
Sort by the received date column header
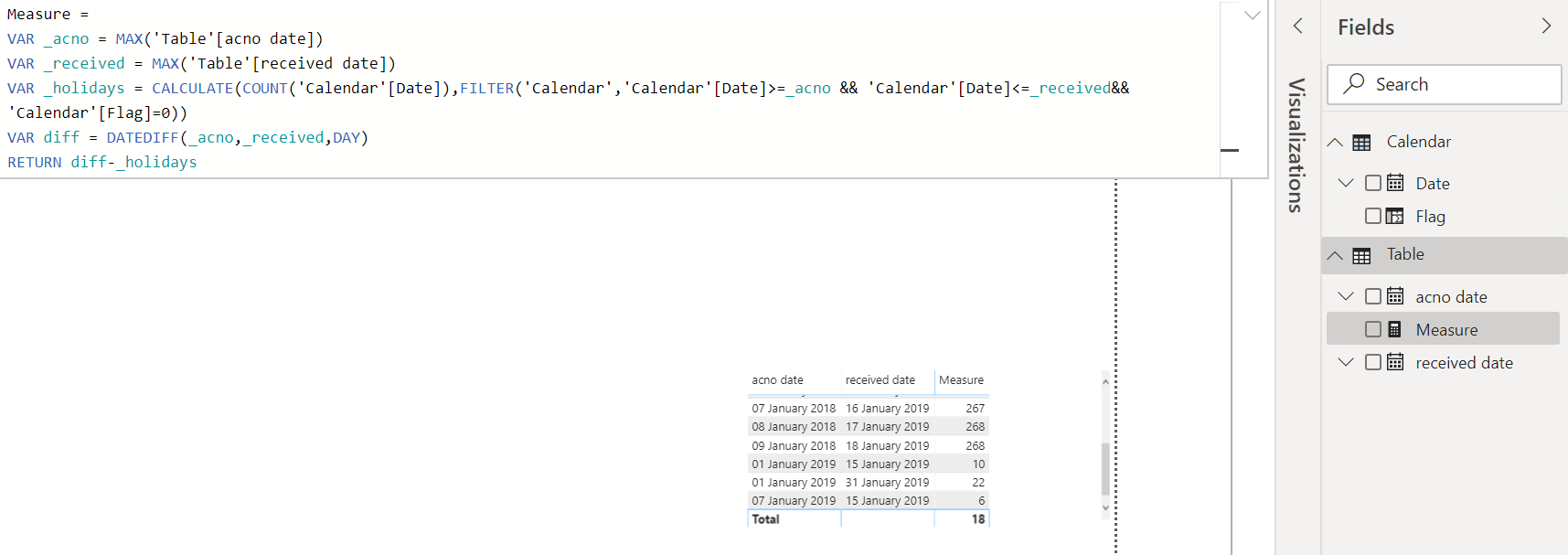point(880,380)
